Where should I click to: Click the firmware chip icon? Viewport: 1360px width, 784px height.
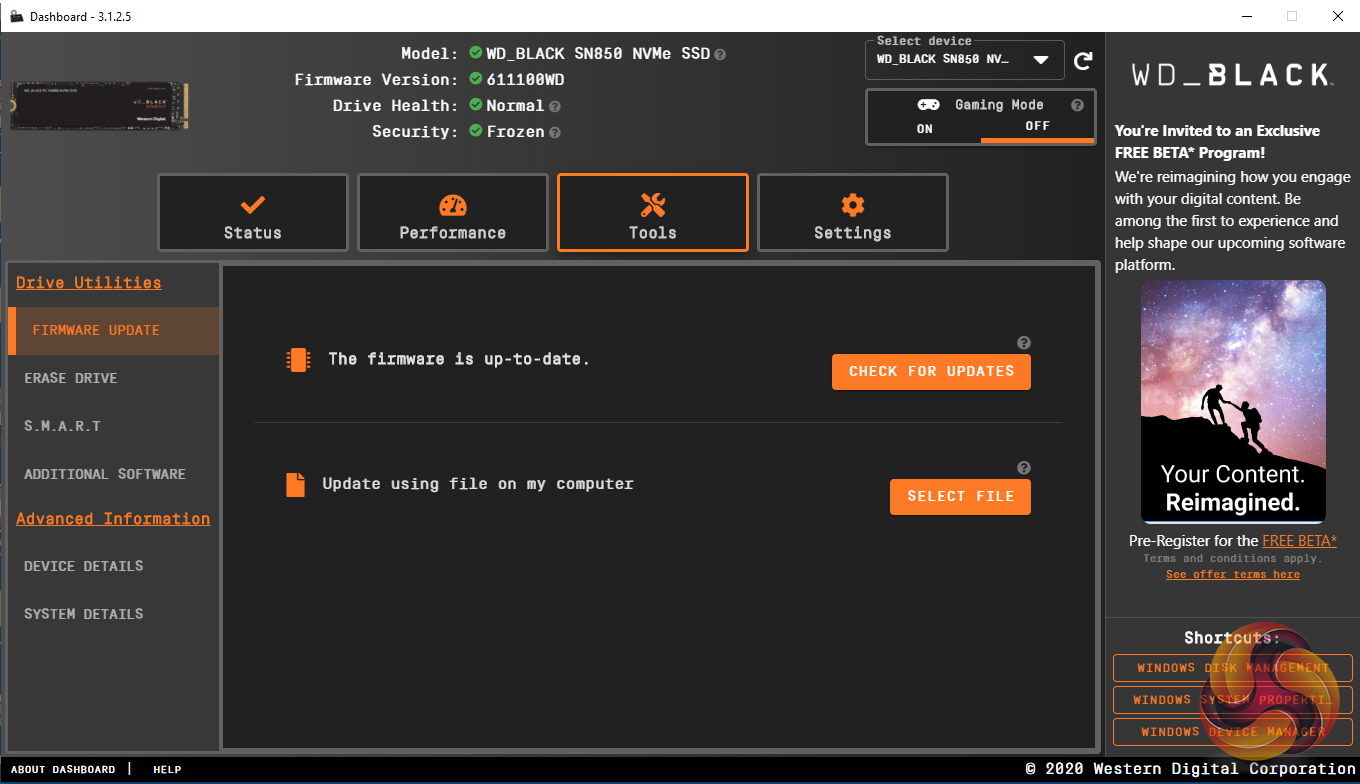pyautogui.click(x=298, y=360)
